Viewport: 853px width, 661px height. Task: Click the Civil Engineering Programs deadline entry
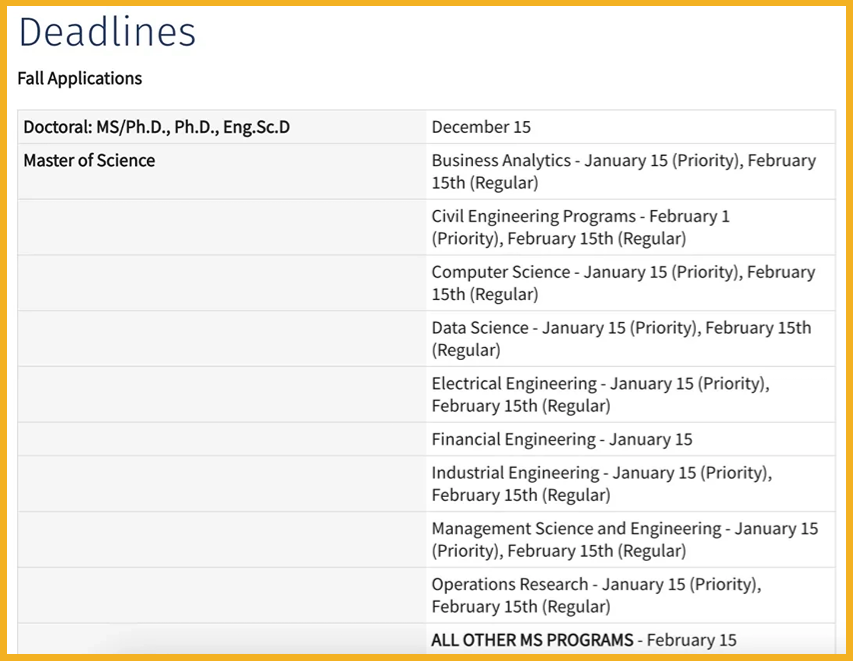click(x=580, y=227)
